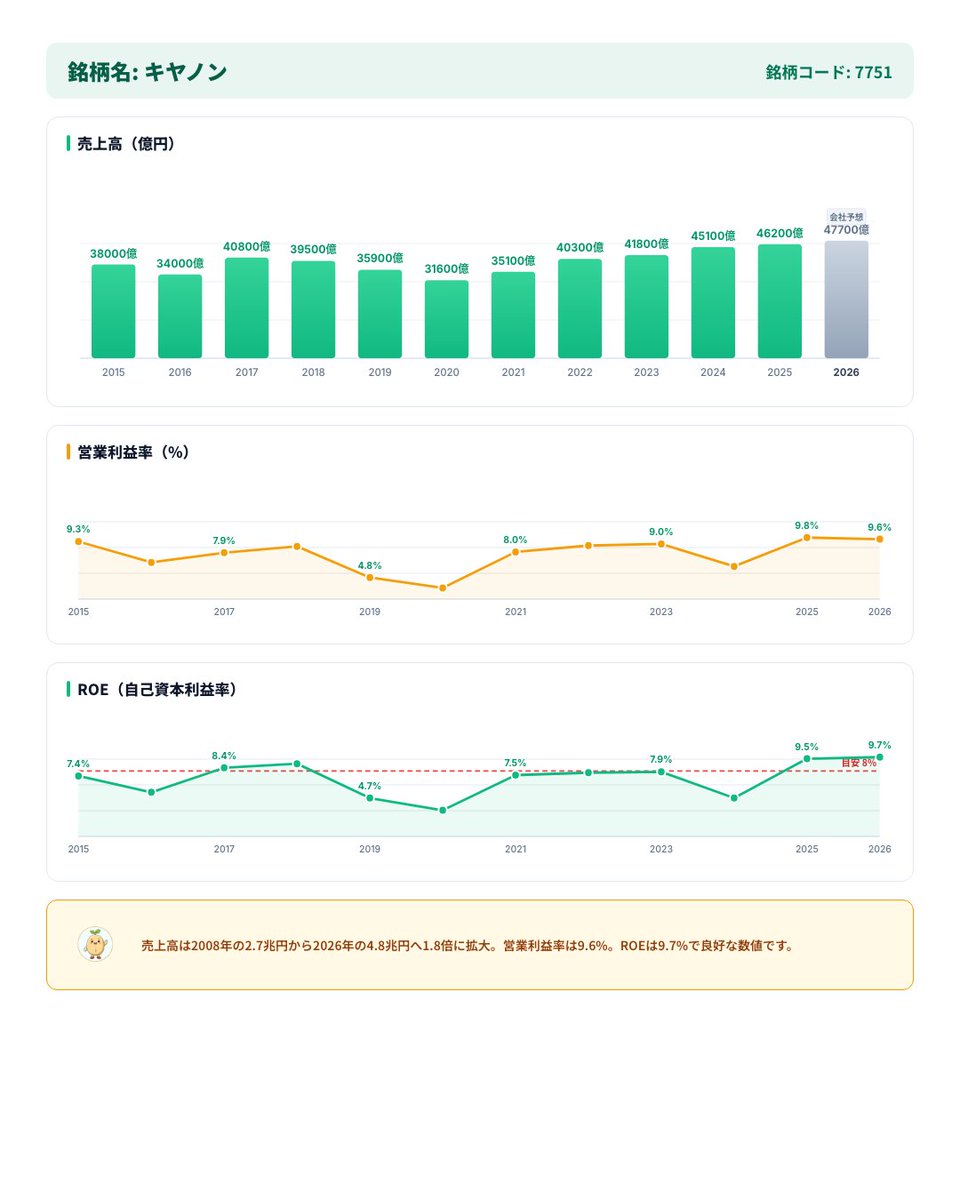Click the 9.3% operating margin data label

(78, 529)
